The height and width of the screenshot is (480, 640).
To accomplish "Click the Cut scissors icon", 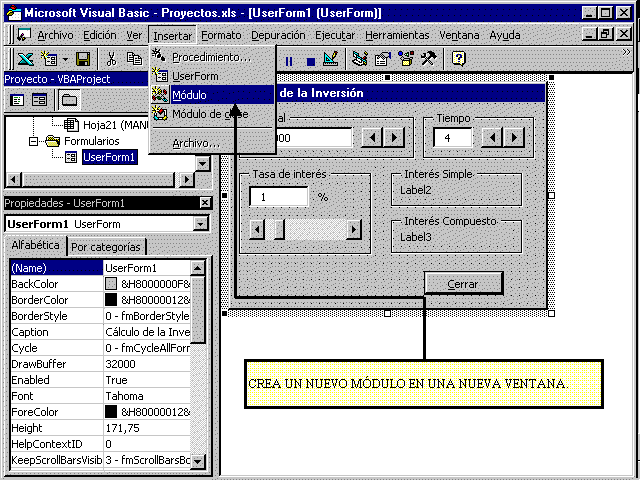I will tap(111, 59).
